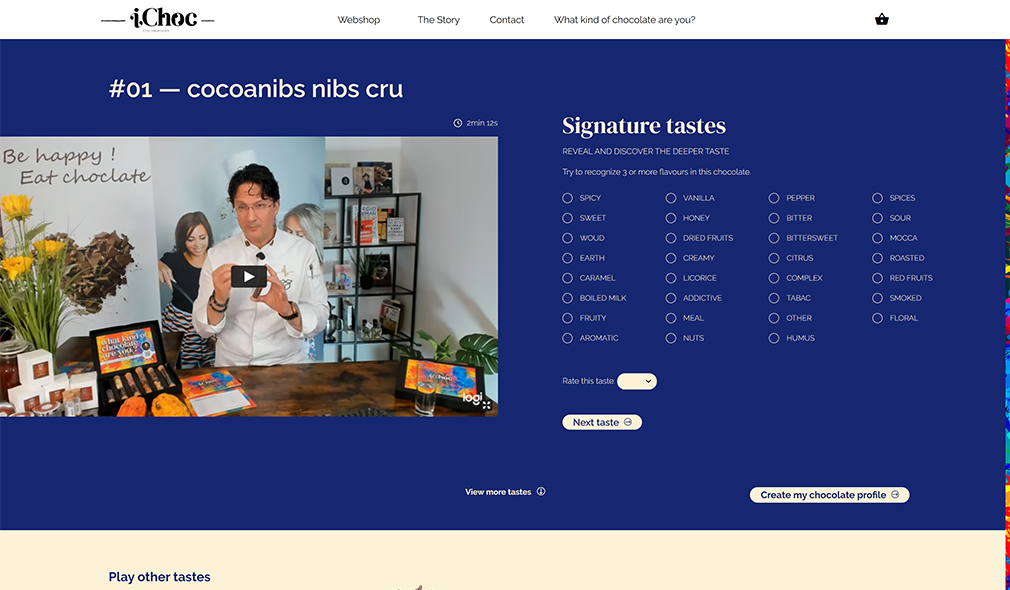The width and height of the screenshot is (1010, 590).
Task: Select the RED FRUITS flavour
Action: tap(877, 278)
